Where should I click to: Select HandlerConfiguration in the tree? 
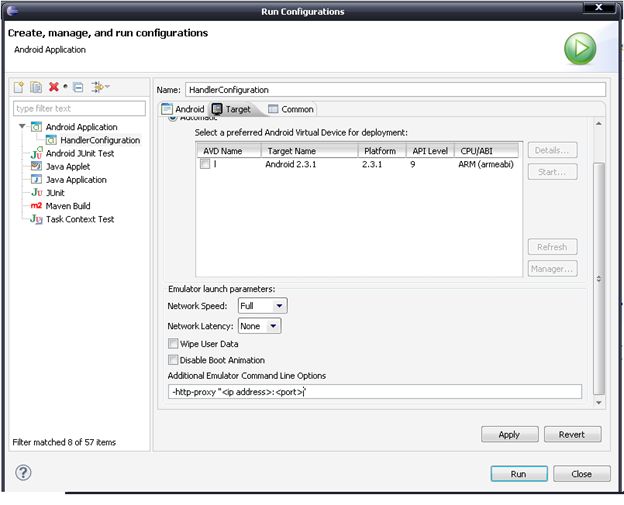point(100,140)
